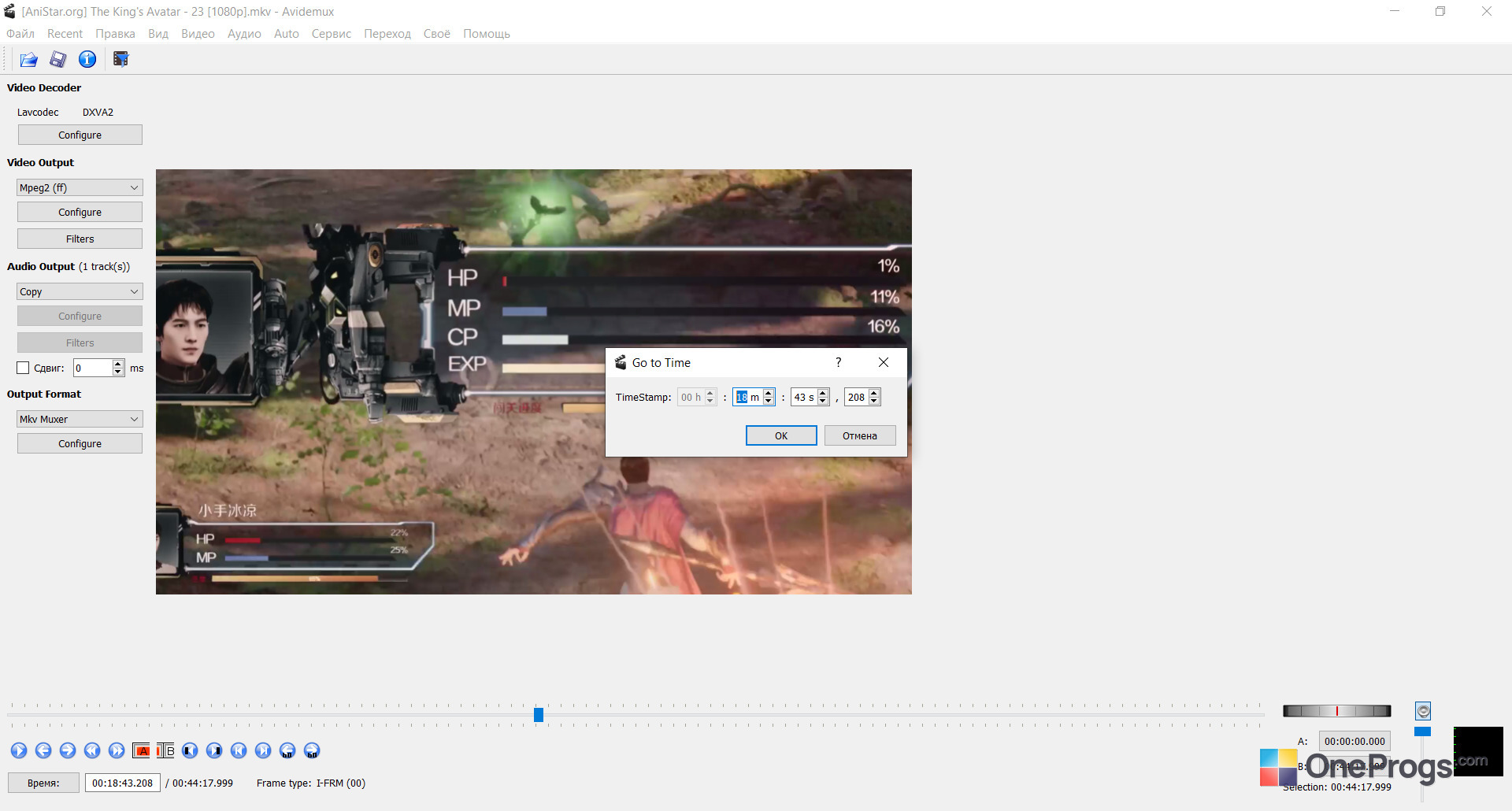Open the Аудио menu
Screen dimensions: 1512x811
click(x=244, y=34)
